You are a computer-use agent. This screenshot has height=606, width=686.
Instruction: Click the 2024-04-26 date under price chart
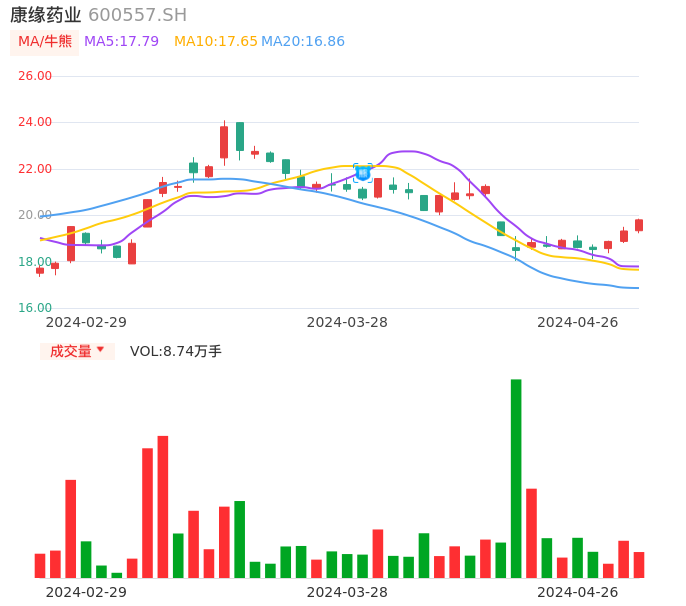tap(578, 322)
